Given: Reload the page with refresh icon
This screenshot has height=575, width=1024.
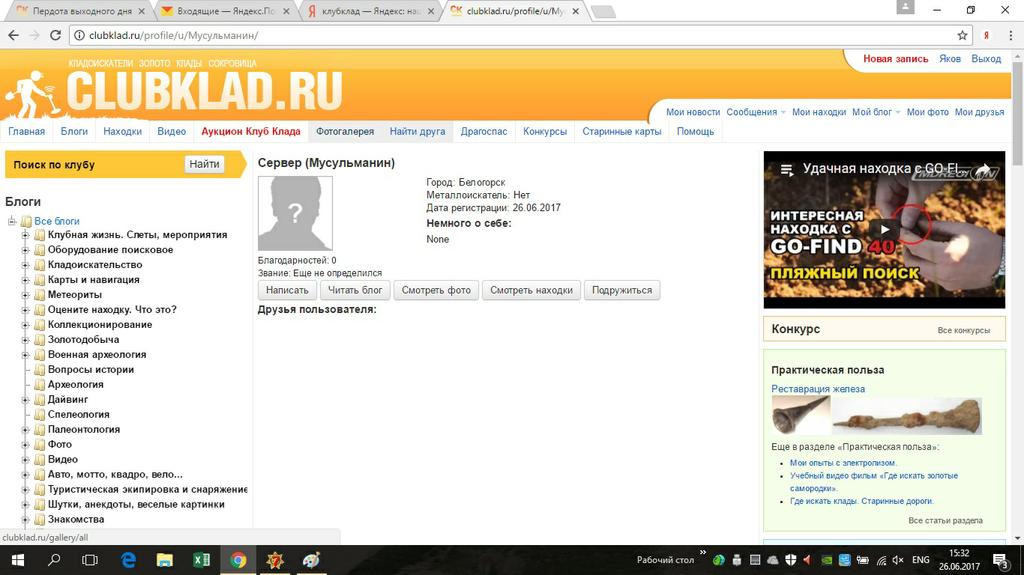Looking at the screenshot, I should (55, 35).
